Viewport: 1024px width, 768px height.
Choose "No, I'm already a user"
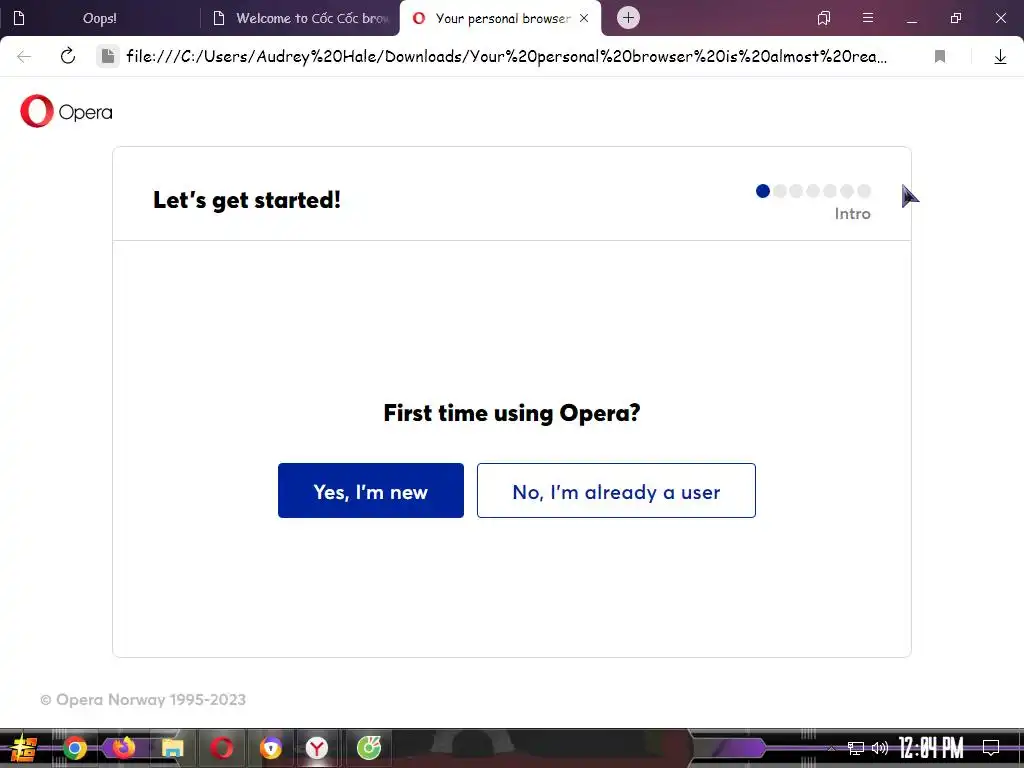coord(616,490)
